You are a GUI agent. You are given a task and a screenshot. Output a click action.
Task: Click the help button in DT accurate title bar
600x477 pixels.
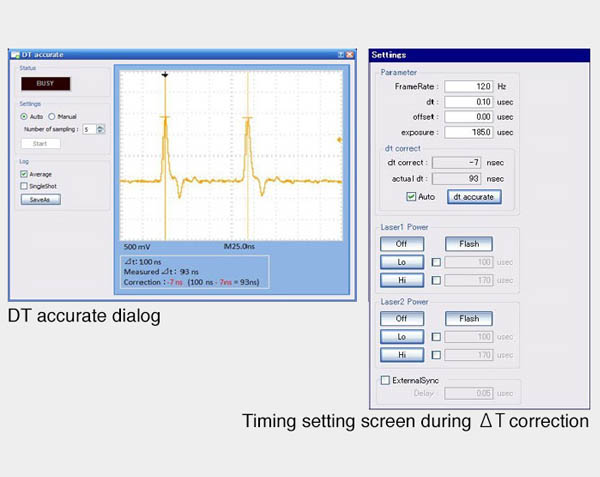tap(340, 55)
